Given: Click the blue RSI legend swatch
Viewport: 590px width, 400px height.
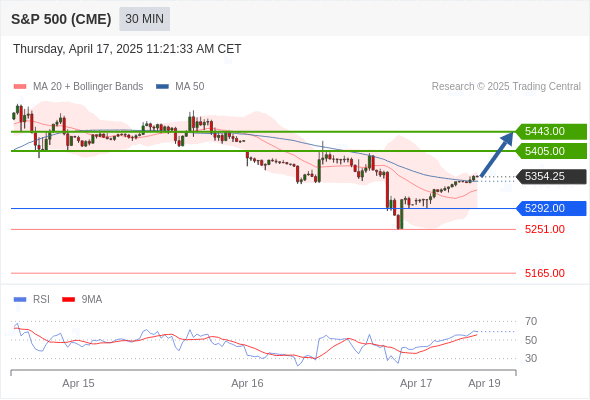Looking at the screenshot, I should [20, 300].
